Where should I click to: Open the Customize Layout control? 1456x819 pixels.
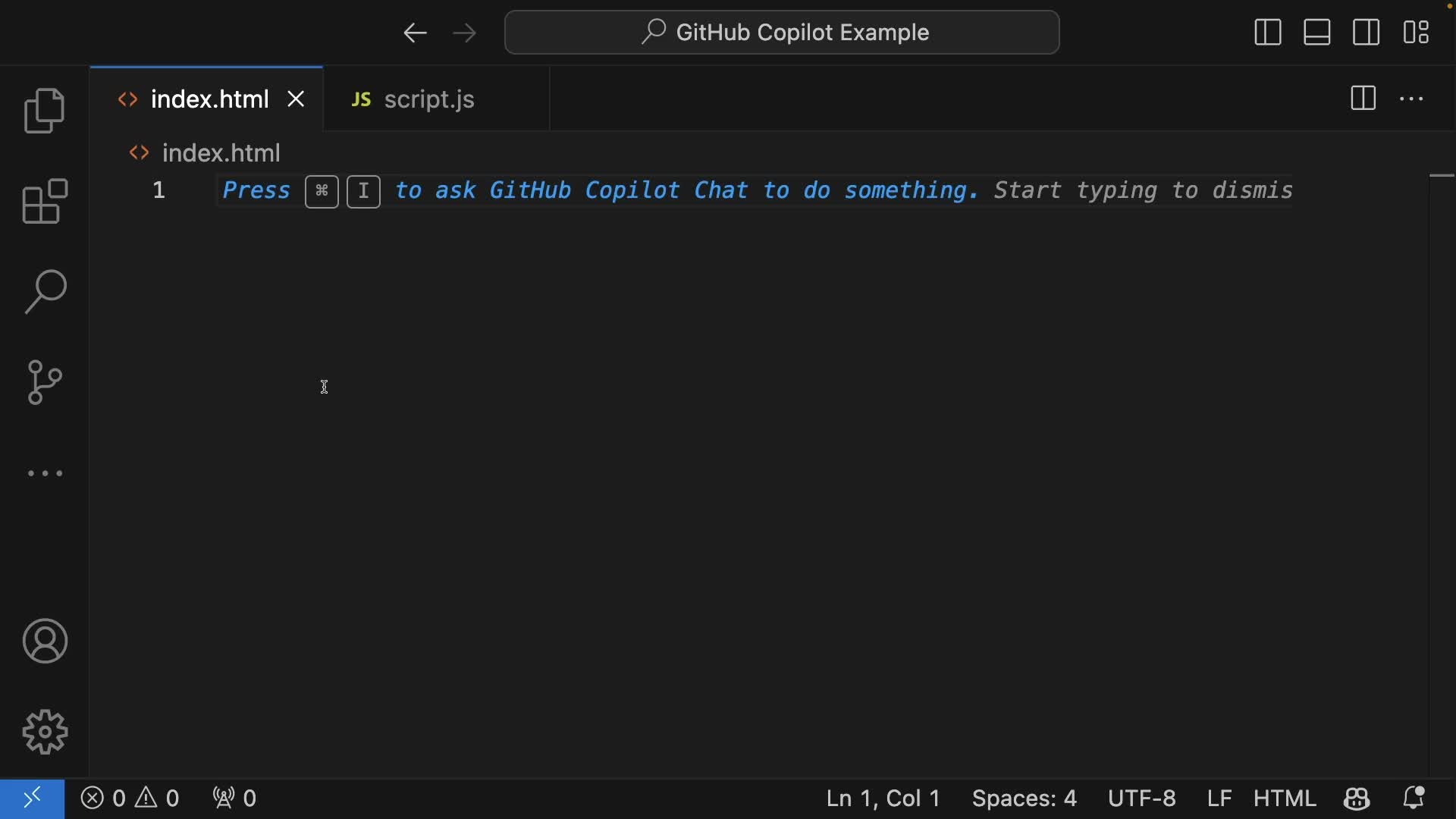pos(1416,32)
